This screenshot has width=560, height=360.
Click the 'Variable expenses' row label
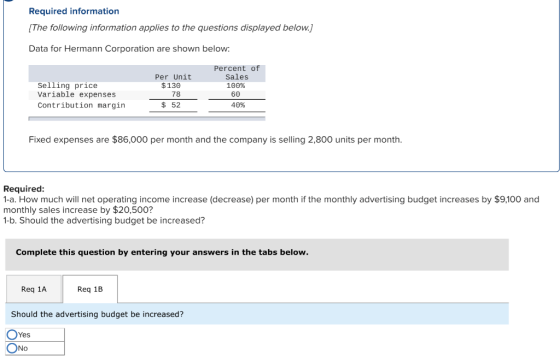(77, 95)
